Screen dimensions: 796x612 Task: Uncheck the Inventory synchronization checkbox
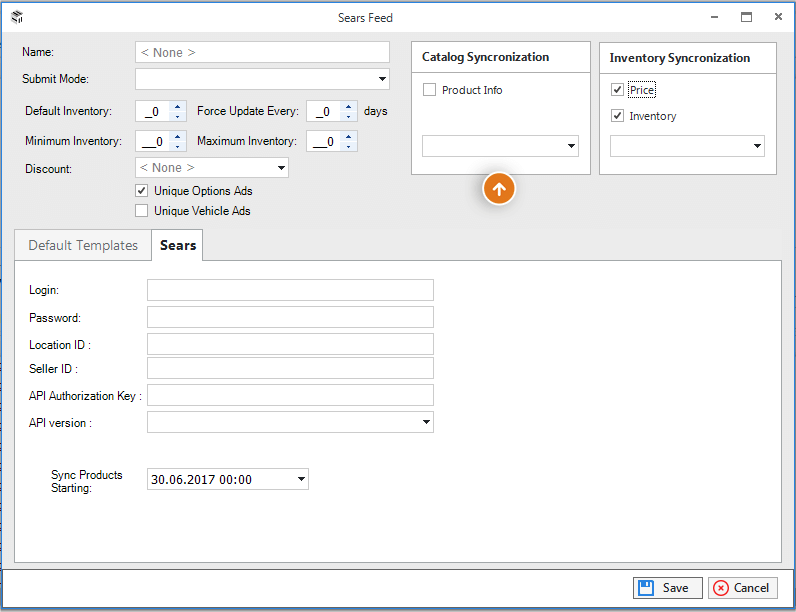point(617,116)
